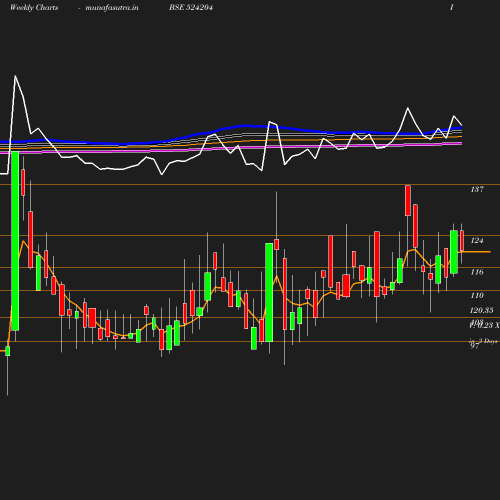Image resolution: width=500 pixels, height=500 pixels.
Task: Click the '97' price level label
Action: (475, 346)
